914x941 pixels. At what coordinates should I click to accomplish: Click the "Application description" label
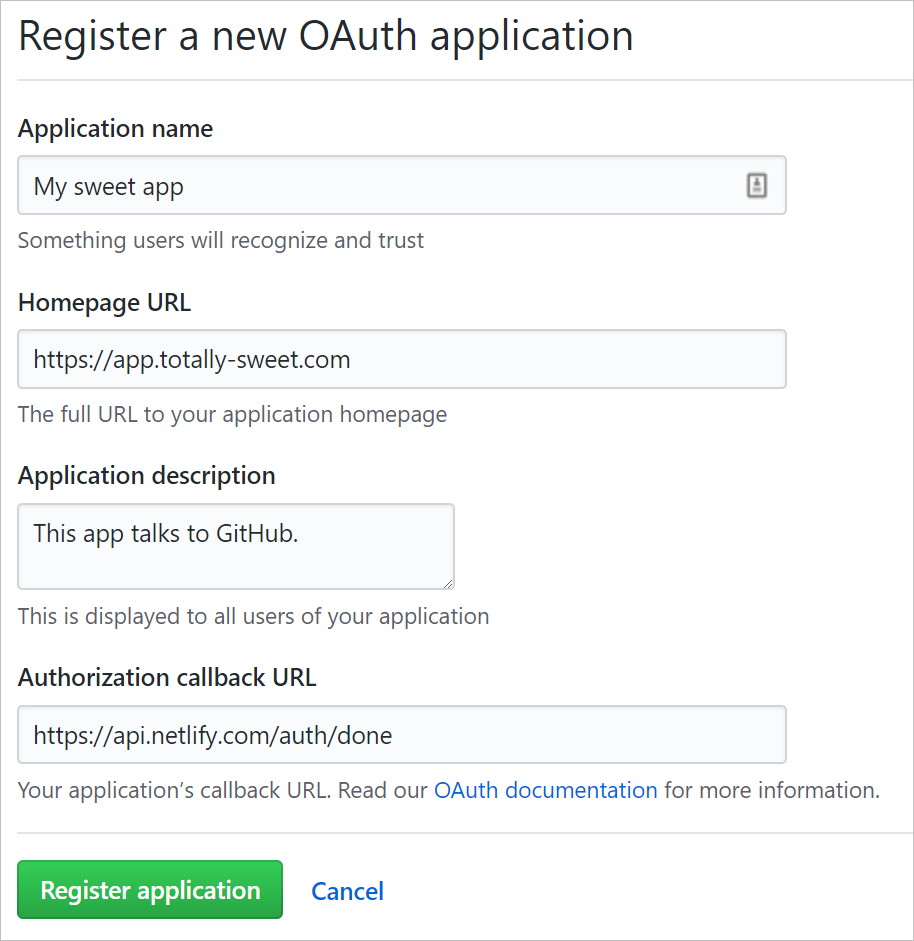point(146,475)
